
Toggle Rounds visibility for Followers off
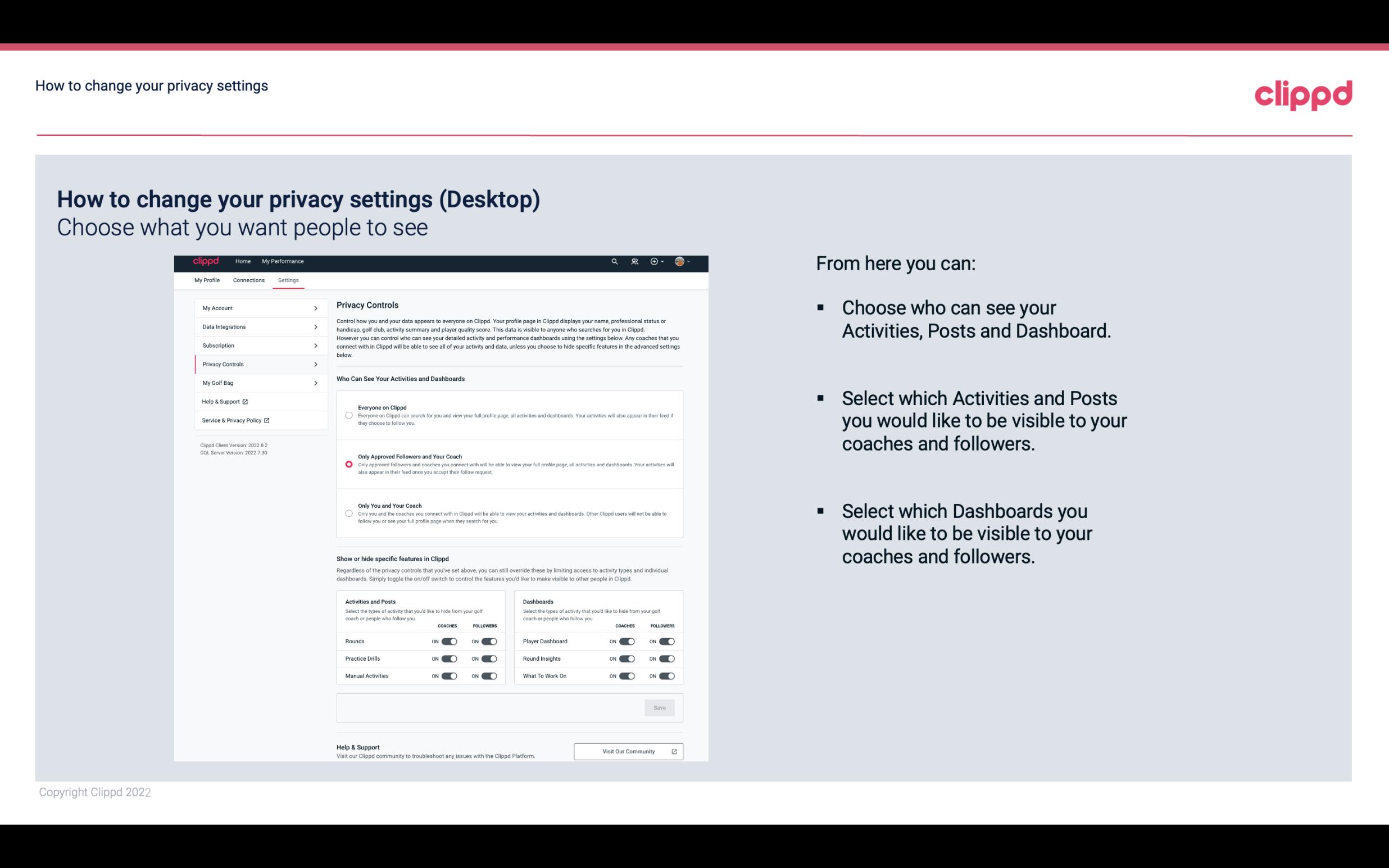489,640
